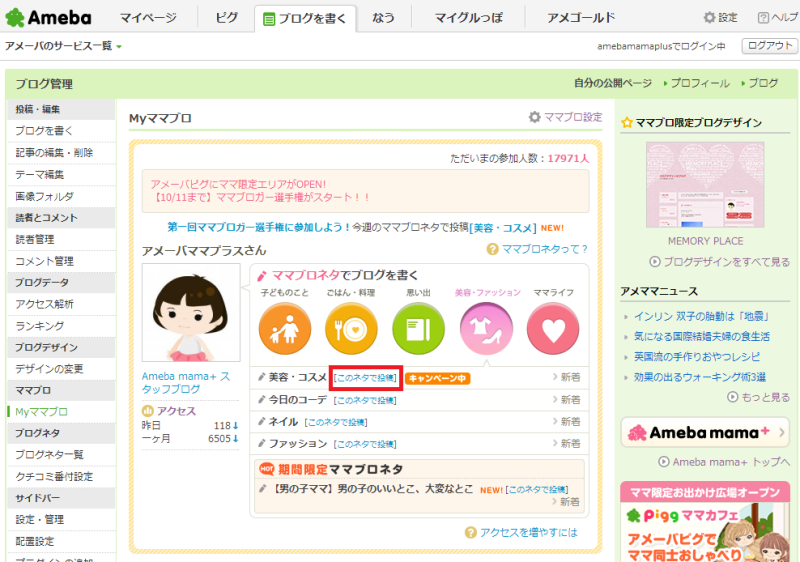The image size is (800, 562).
Task: Click the pencil icon beside 今日のコーデ
Action: [x=262, y=399]
